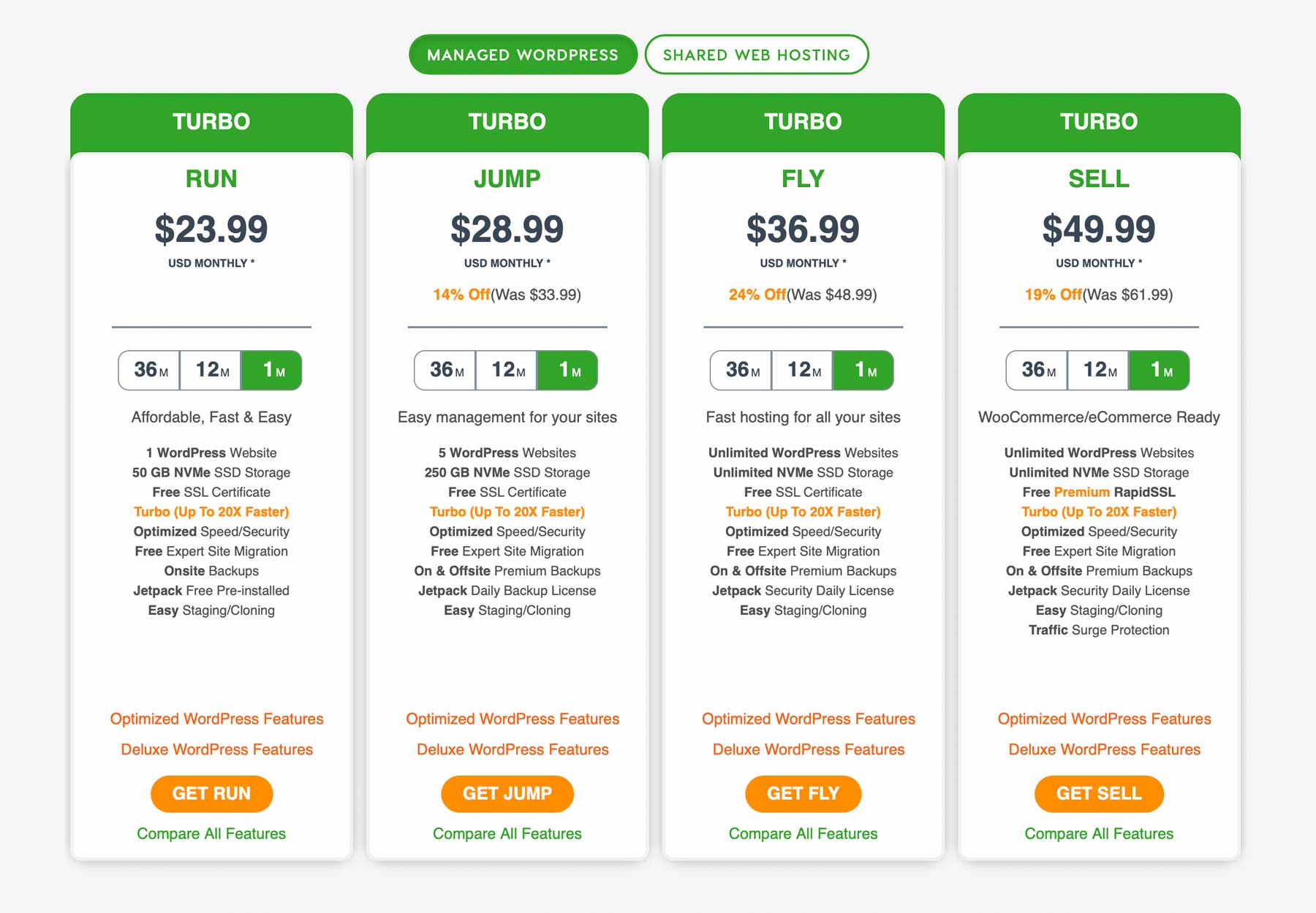Click the GET RUN button
The image size is (1316, 913).
coord(211,794)
